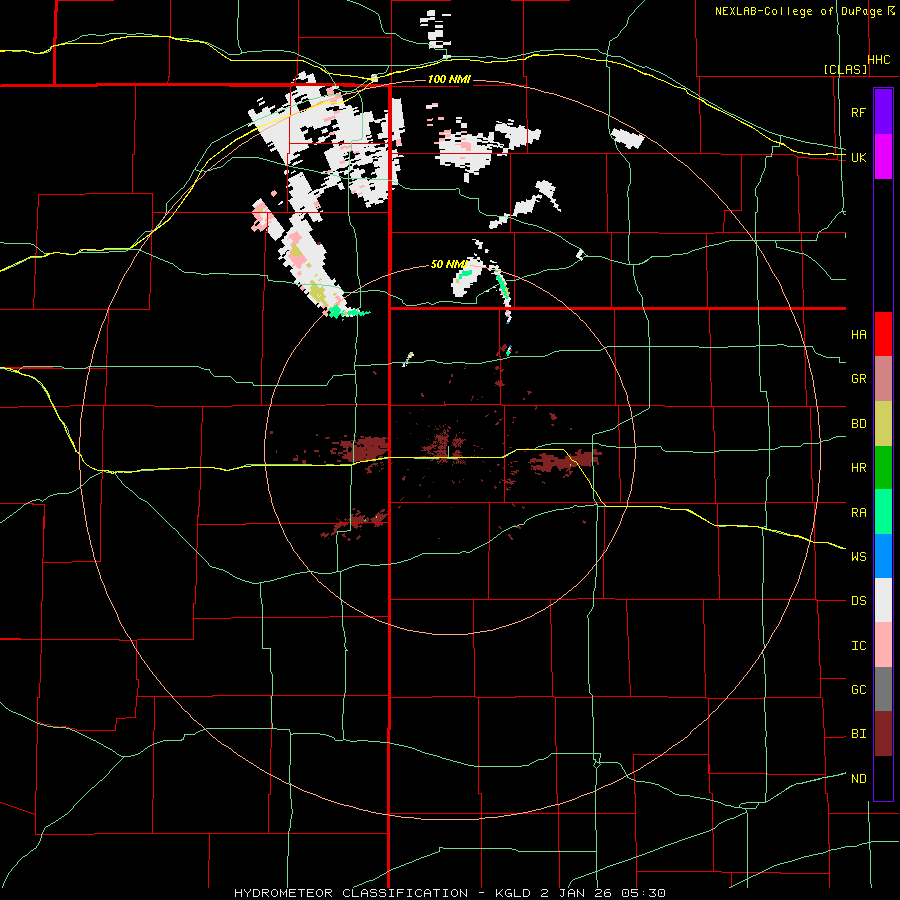The image size is (900, 900).
Task: Click the HYDROMETEOR CLASSIFICATION title text
Action: tap(351, 893)
